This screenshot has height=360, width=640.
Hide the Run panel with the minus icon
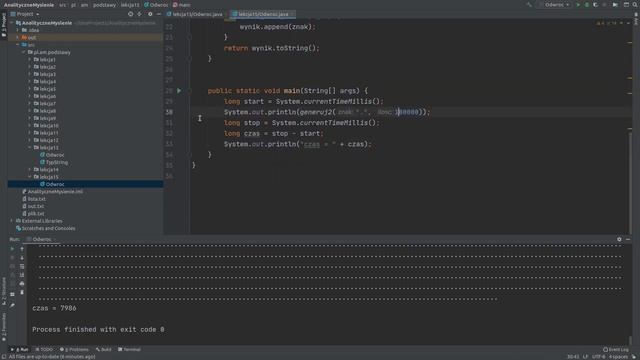[x=628, y=240]
